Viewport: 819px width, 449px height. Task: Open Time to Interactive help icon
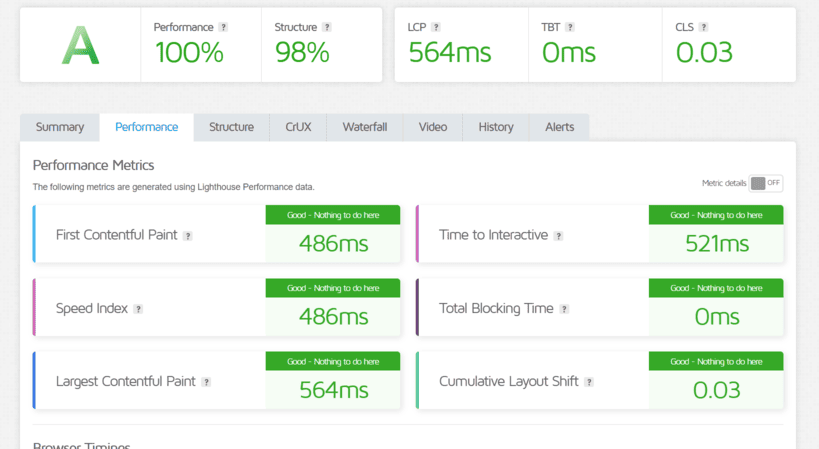(x=558, y=236)
